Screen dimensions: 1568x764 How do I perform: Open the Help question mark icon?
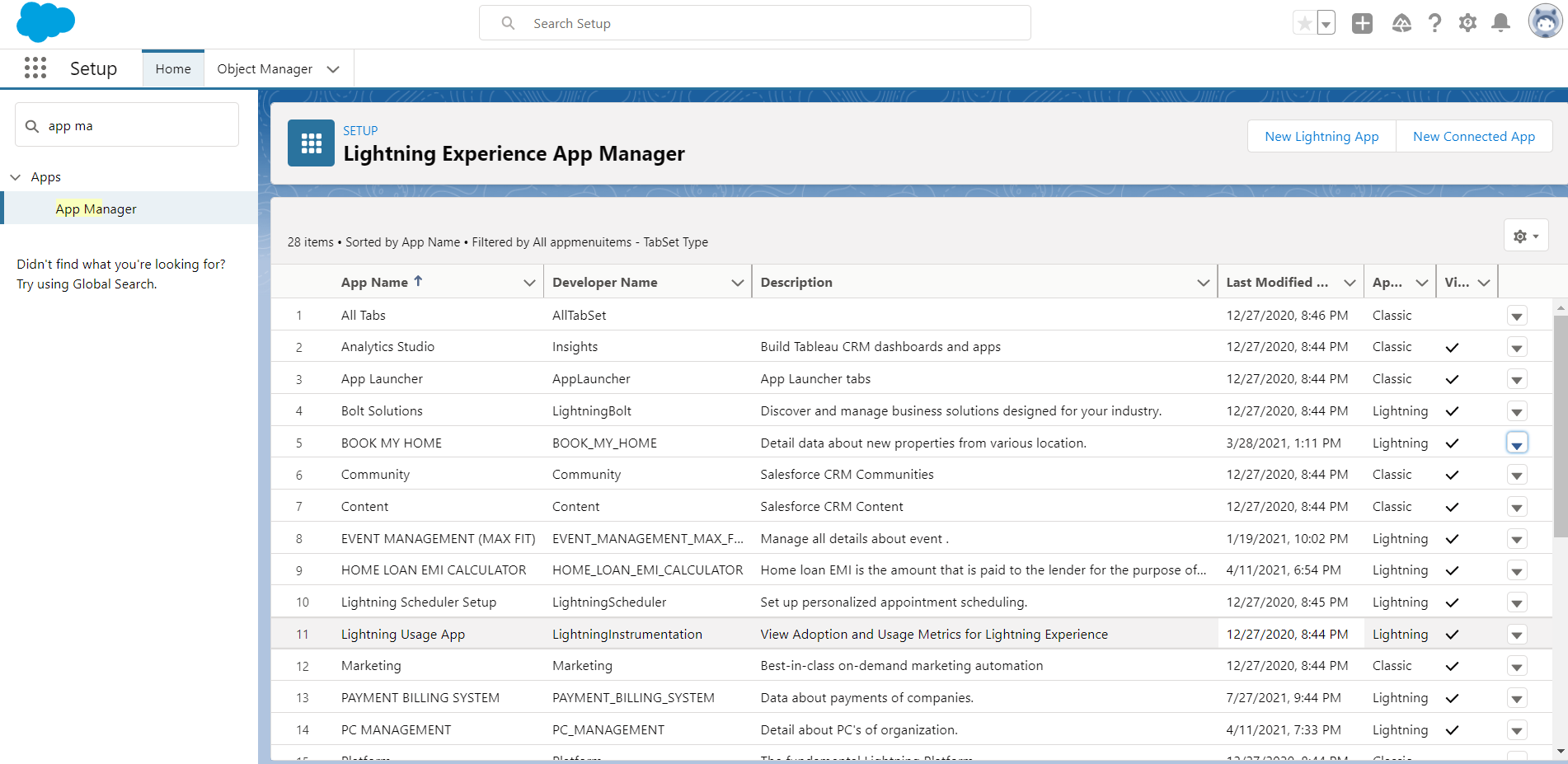click(x=1434, y=23)
